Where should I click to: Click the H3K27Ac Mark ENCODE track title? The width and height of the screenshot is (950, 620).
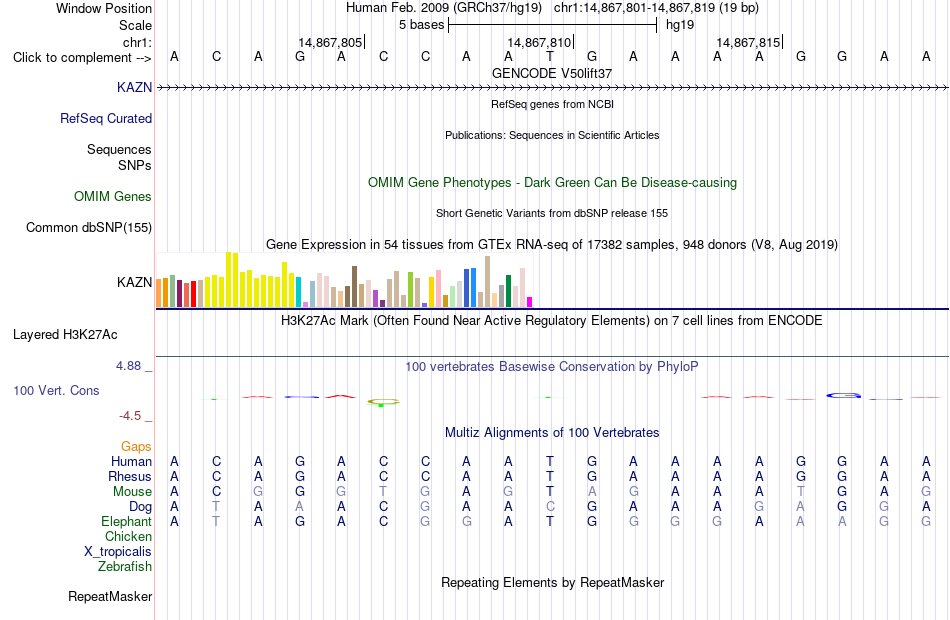[x=552, y=320]
